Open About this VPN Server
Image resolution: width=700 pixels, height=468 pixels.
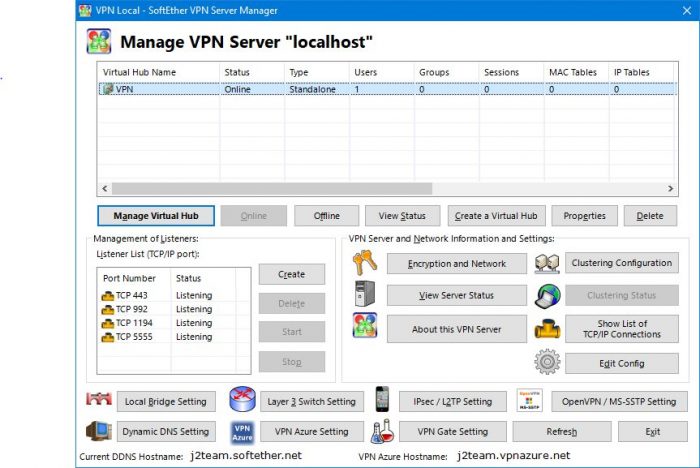[x=457, y=329]
